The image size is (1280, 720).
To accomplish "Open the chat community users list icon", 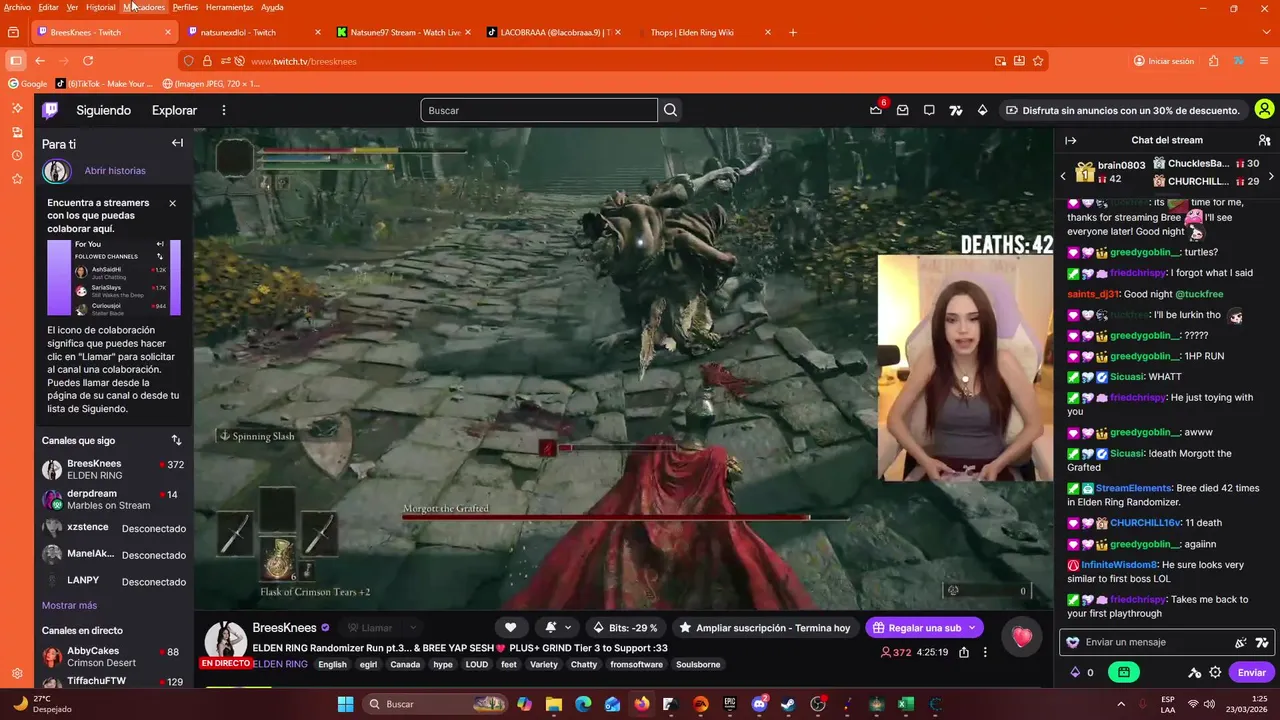I will [1264, 141].
